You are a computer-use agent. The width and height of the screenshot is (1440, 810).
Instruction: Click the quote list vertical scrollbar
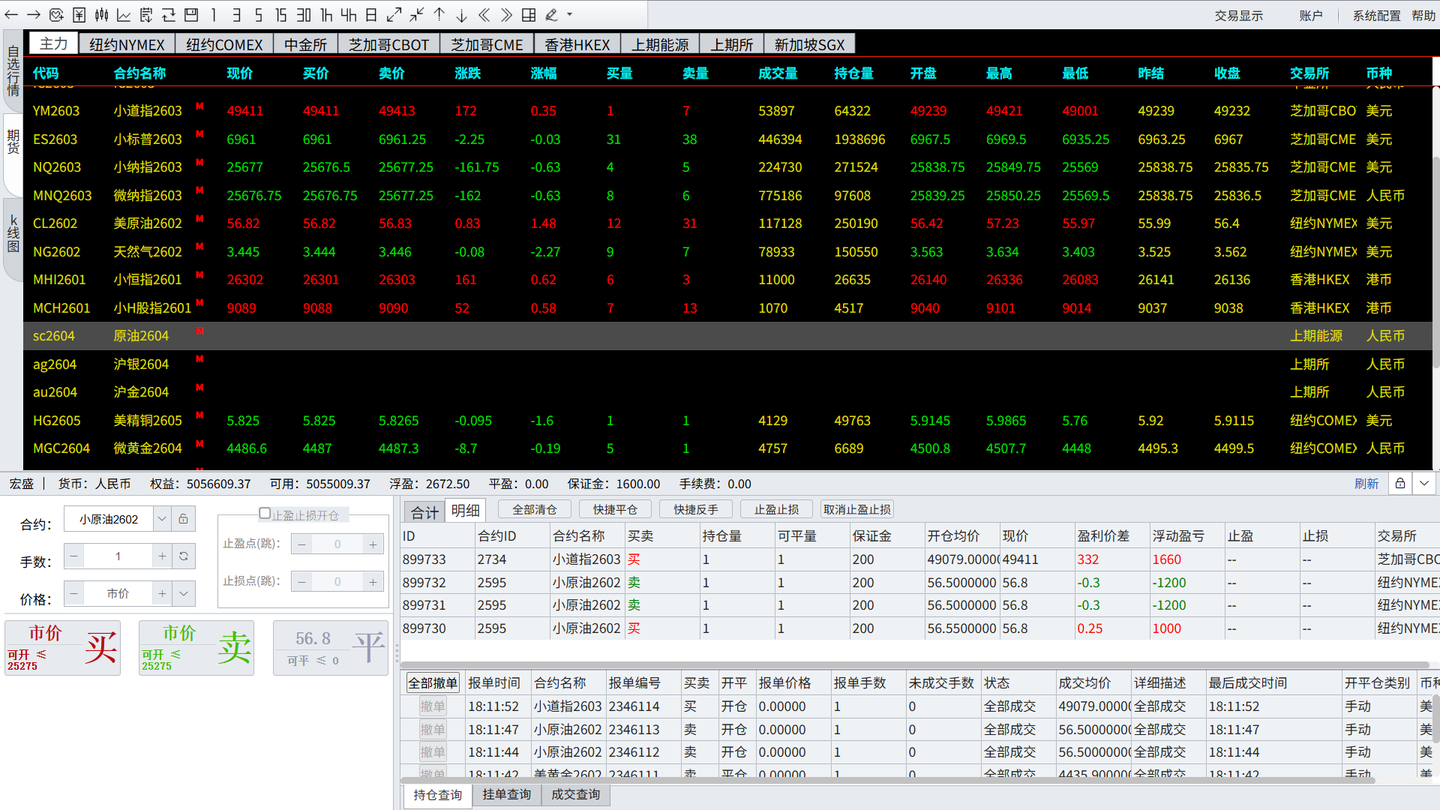(1435, 262)
